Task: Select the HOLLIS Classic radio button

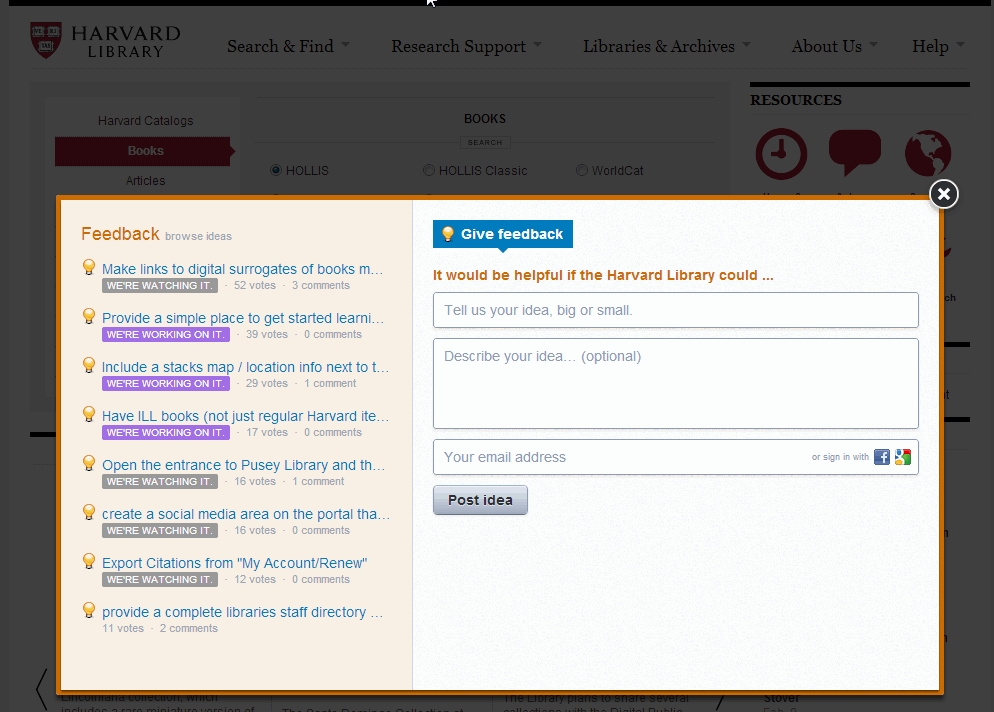Action: click(x=429, y=170)
